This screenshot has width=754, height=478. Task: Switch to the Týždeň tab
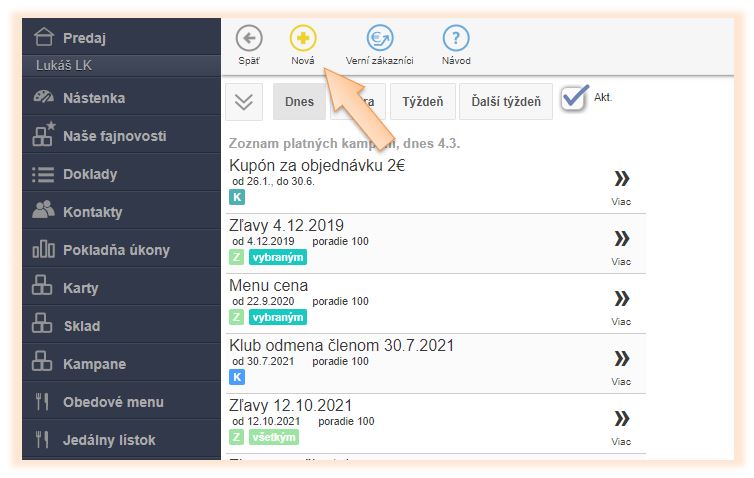click(423, 102)
